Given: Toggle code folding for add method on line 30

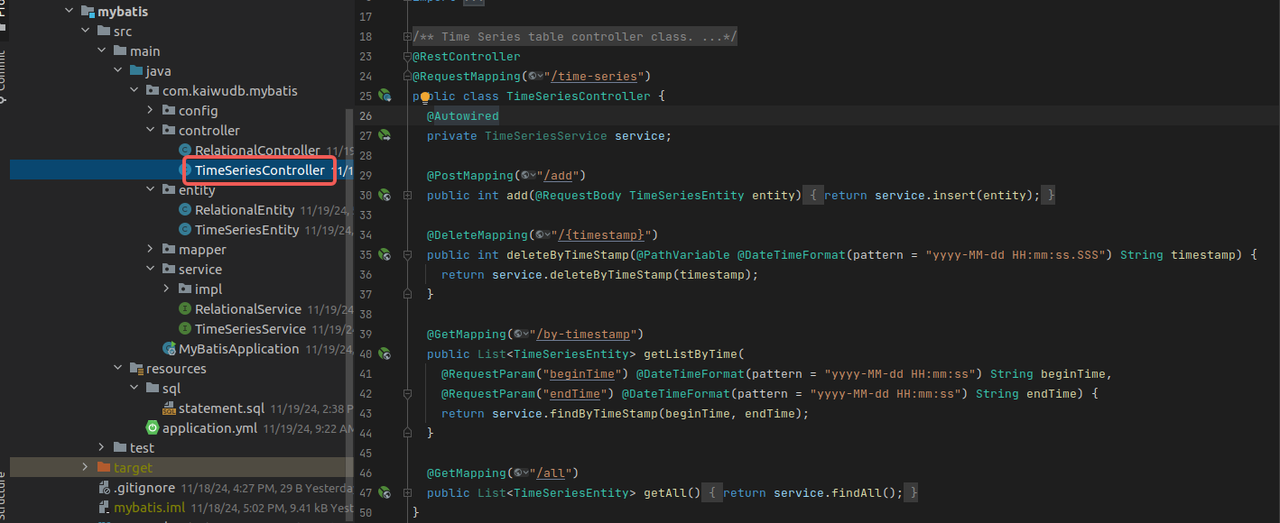Looking at the screenshot, I should click(x=408, y=195).
